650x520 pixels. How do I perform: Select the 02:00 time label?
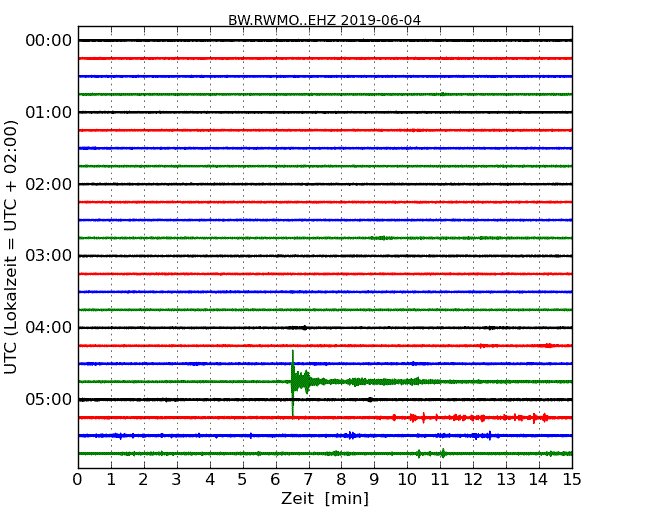point(49,184)
